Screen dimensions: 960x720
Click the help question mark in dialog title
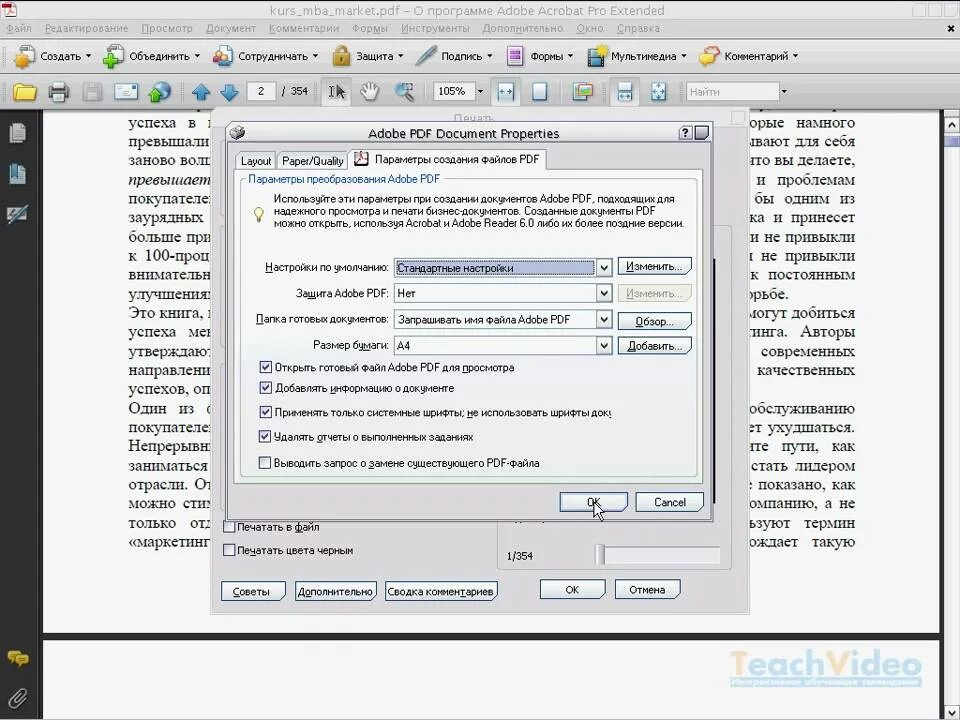click(x=685, y=133)
